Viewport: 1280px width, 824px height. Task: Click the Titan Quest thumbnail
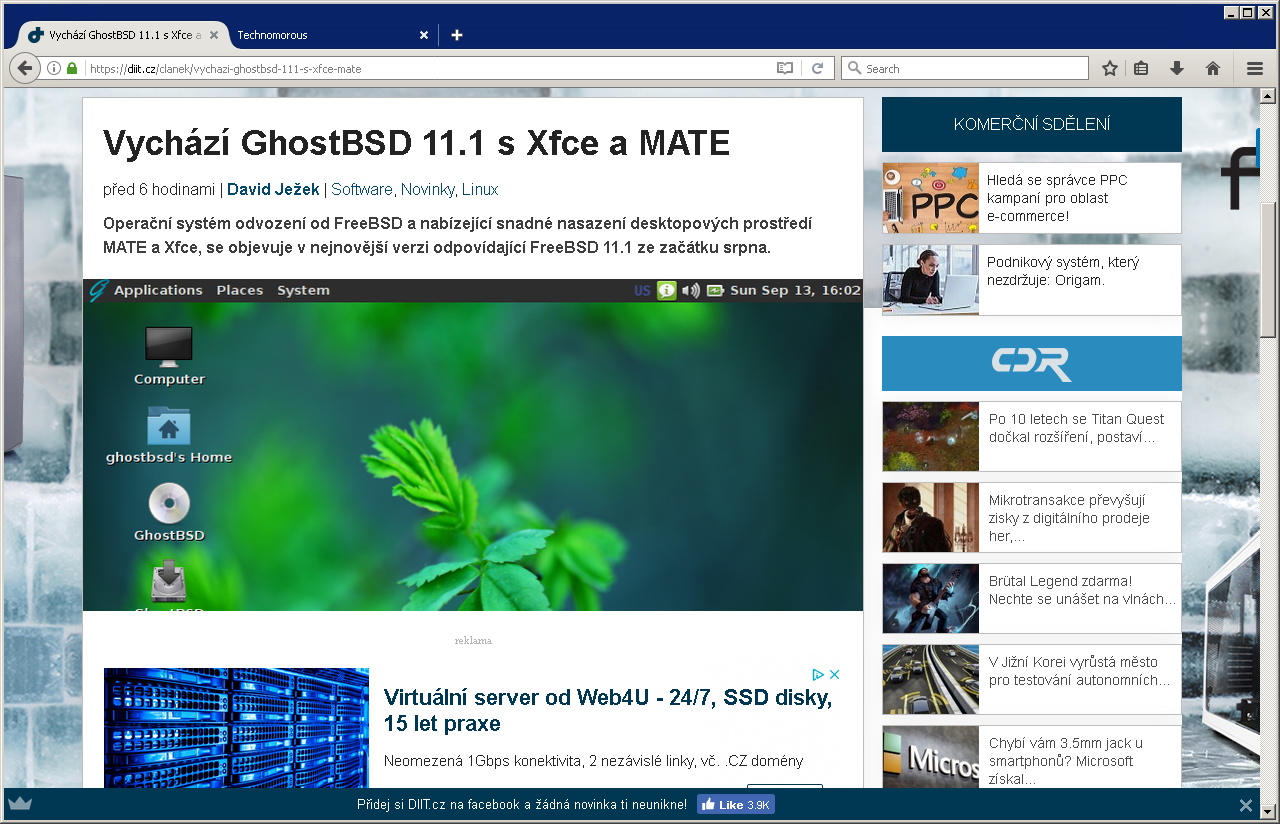click(x=930, y=436)
